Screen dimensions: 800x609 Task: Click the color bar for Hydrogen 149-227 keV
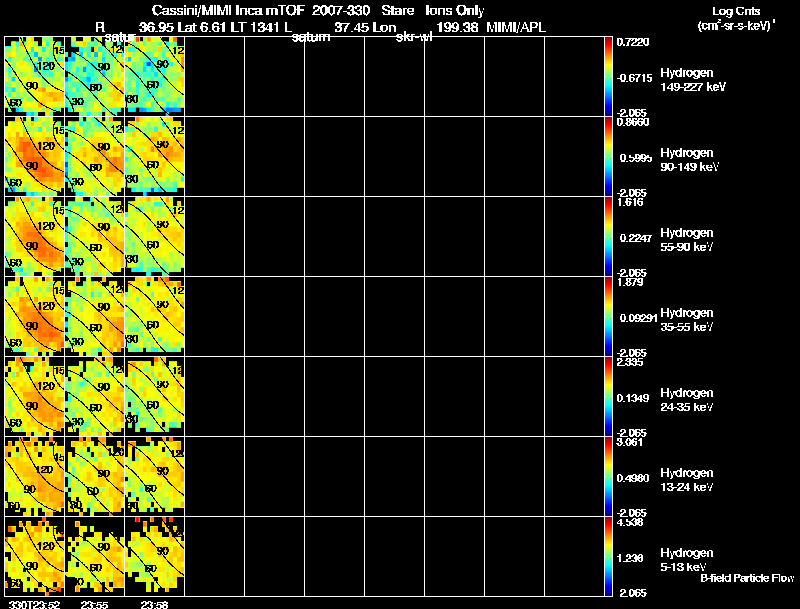608,76
